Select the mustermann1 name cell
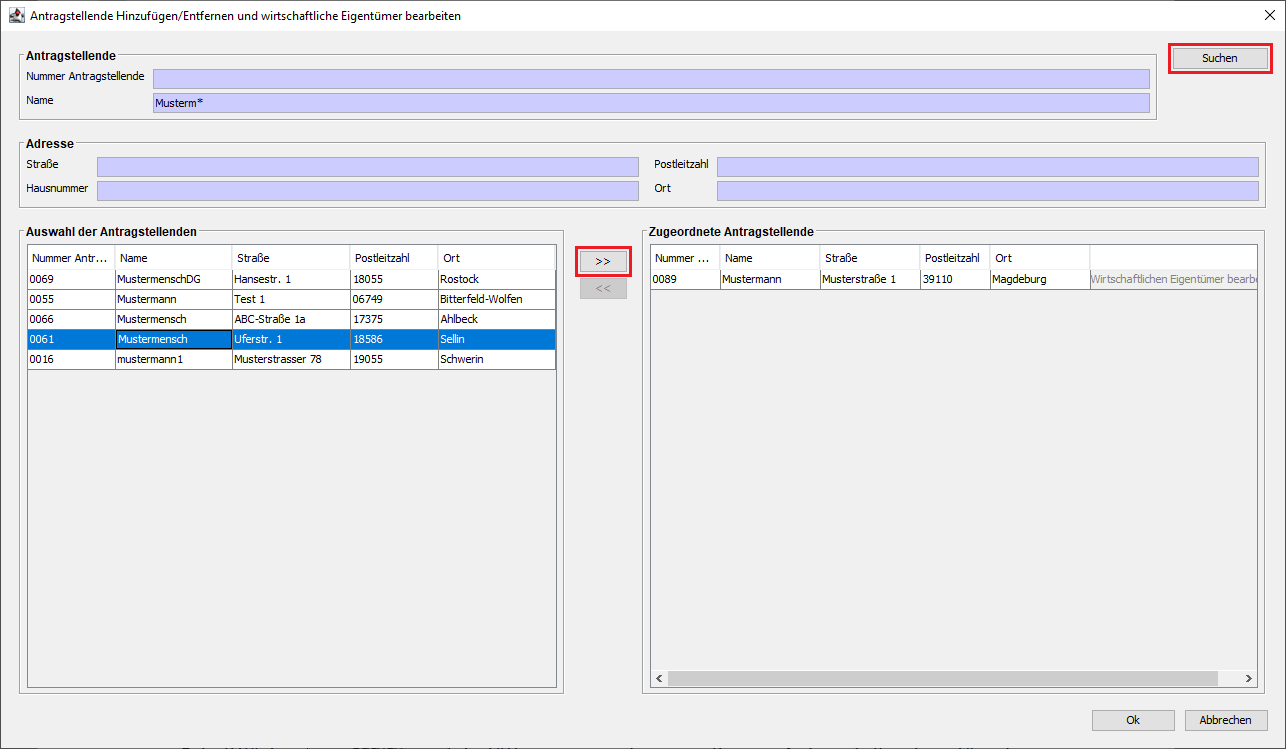Screen dimensions: 1286x749 click(x=174, y=360)
